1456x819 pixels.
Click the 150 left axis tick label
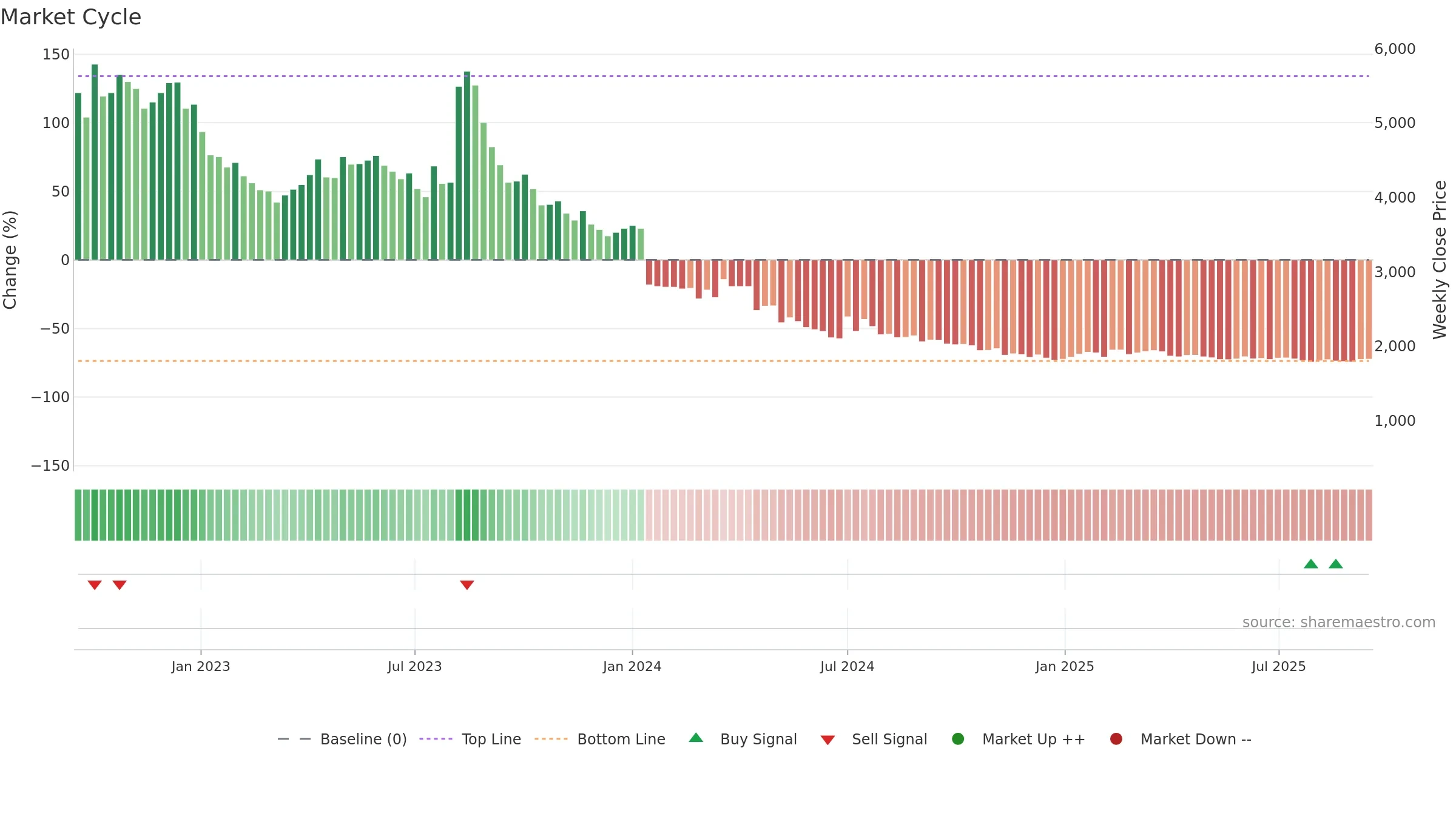56,55
